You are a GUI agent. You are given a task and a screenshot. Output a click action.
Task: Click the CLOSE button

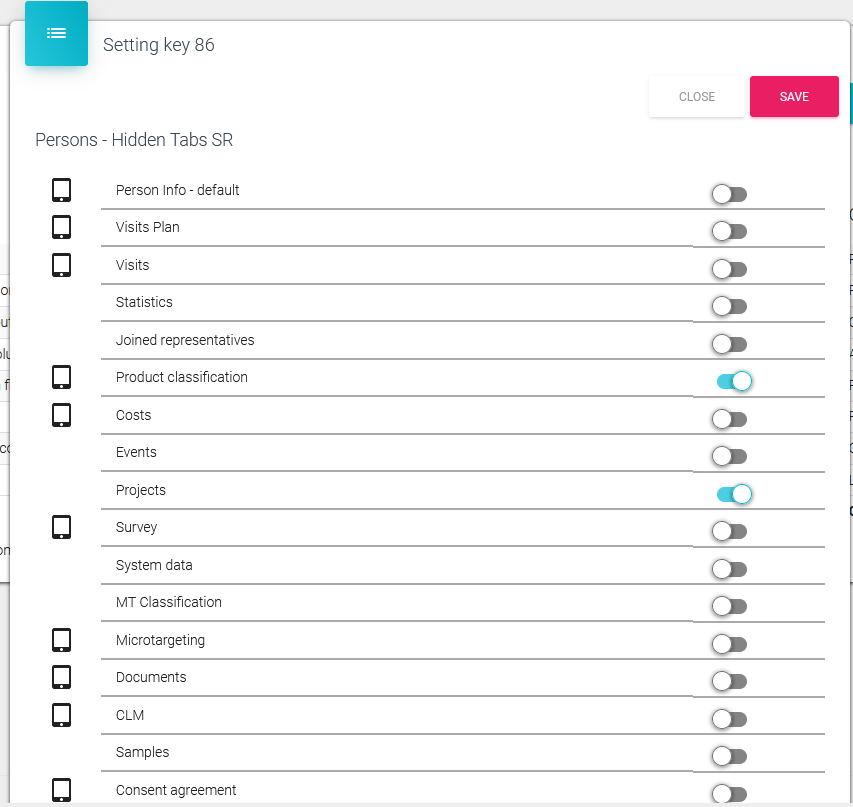[x=697, y=97]
